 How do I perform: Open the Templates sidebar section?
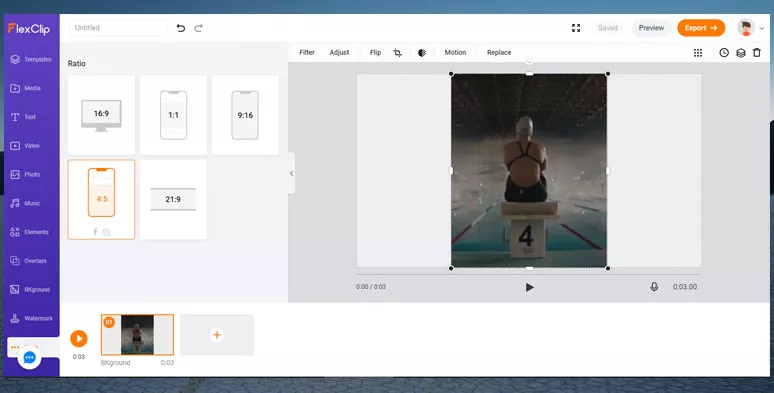(x=31, y=59)
